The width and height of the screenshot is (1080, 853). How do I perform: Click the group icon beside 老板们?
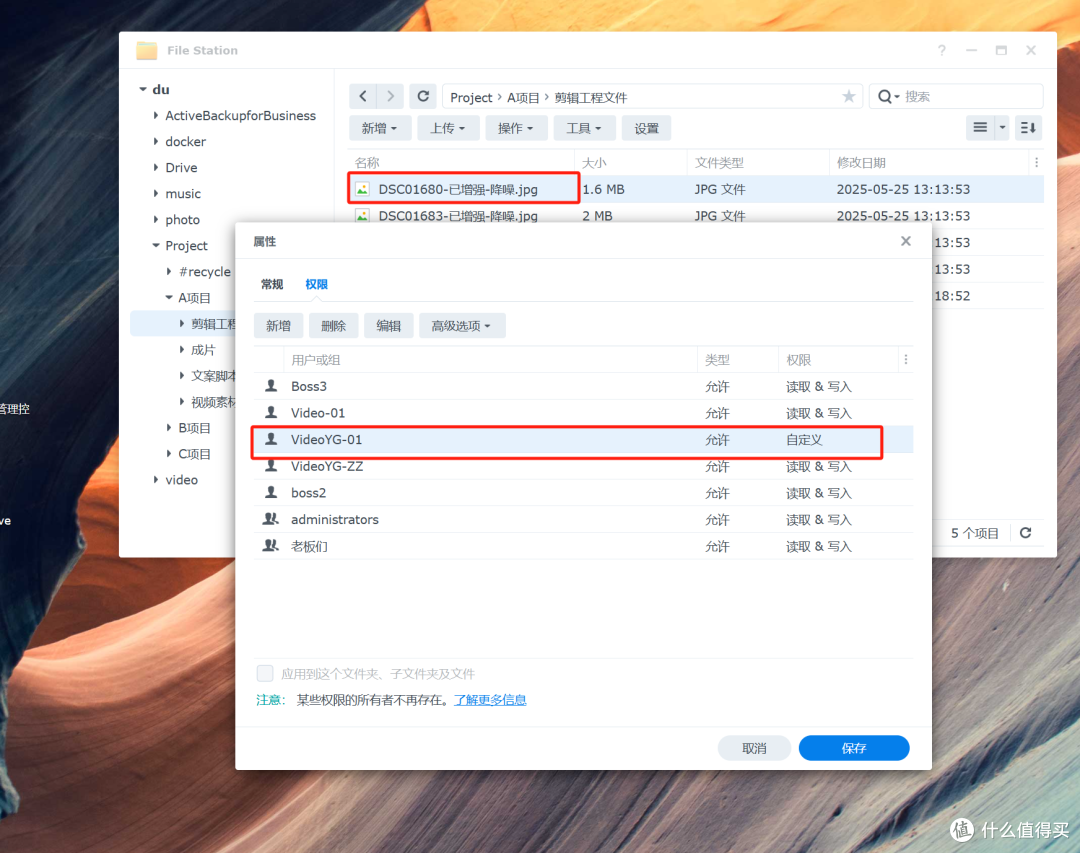(x=271, y=546)
